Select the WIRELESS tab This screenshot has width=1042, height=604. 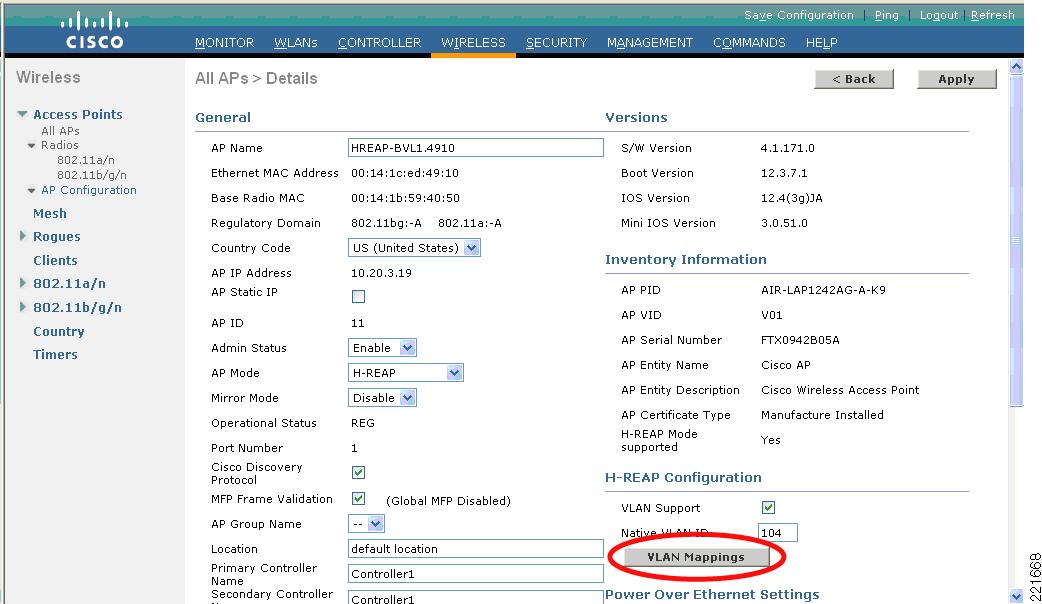(473, 43)
